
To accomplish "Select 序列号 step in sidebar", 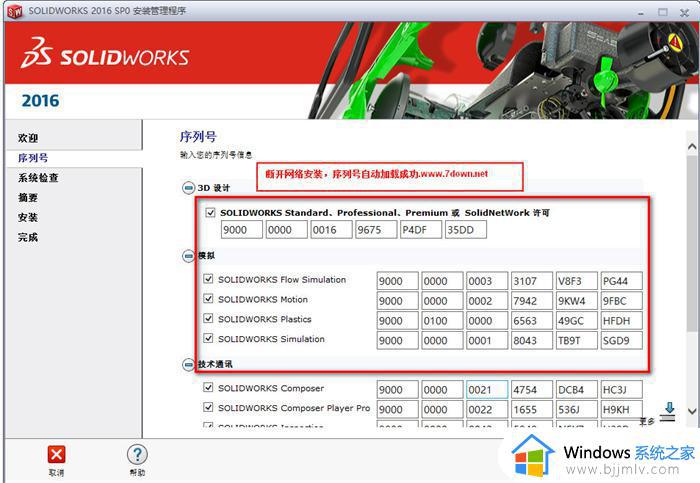I will point(33,158).
